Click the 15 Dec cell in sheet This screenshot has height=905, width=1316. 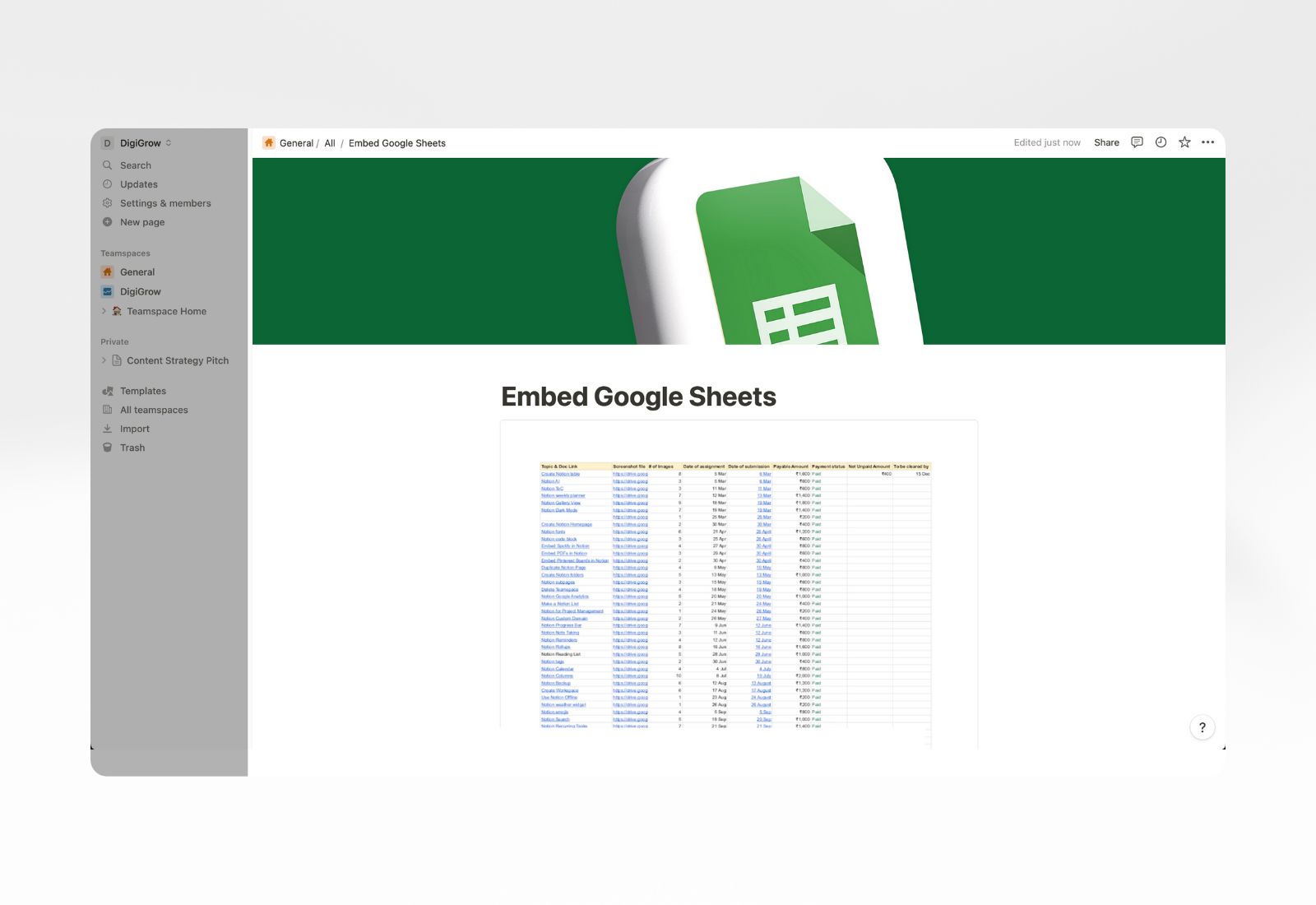pyautogui.click(x=923, y=474)
